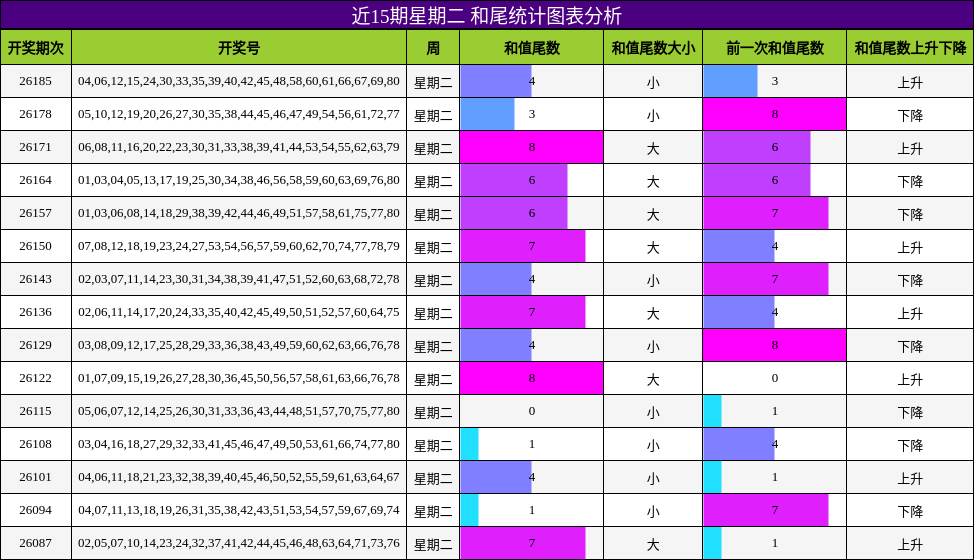Click the 前一次和值尾数 column header
974x560 pixels.
(x=775, y=48)
